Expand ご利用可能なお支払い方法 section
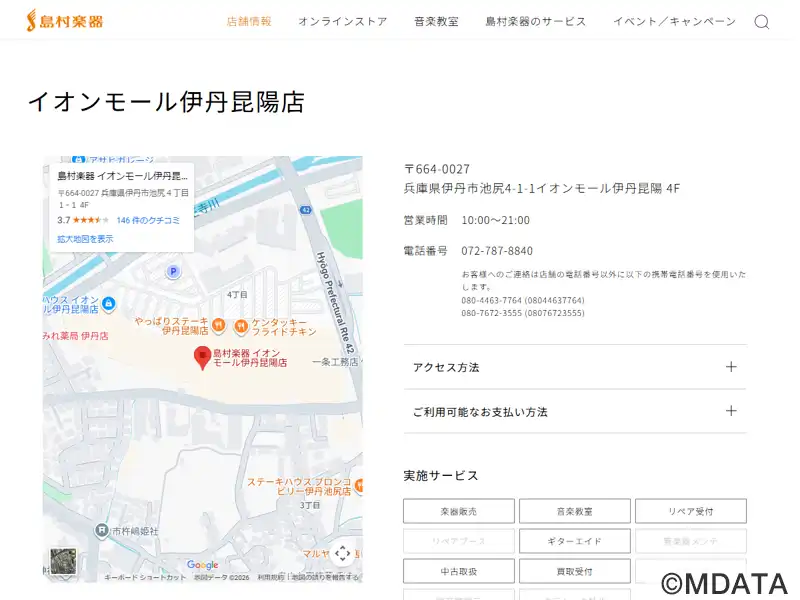 [575, 412]
